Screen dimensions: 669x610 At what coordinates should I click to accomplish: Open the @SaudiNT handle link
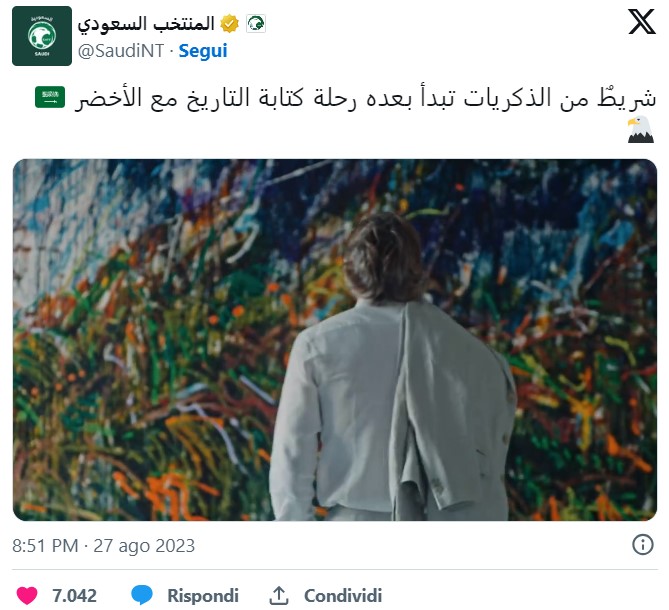tap(121, 51)
